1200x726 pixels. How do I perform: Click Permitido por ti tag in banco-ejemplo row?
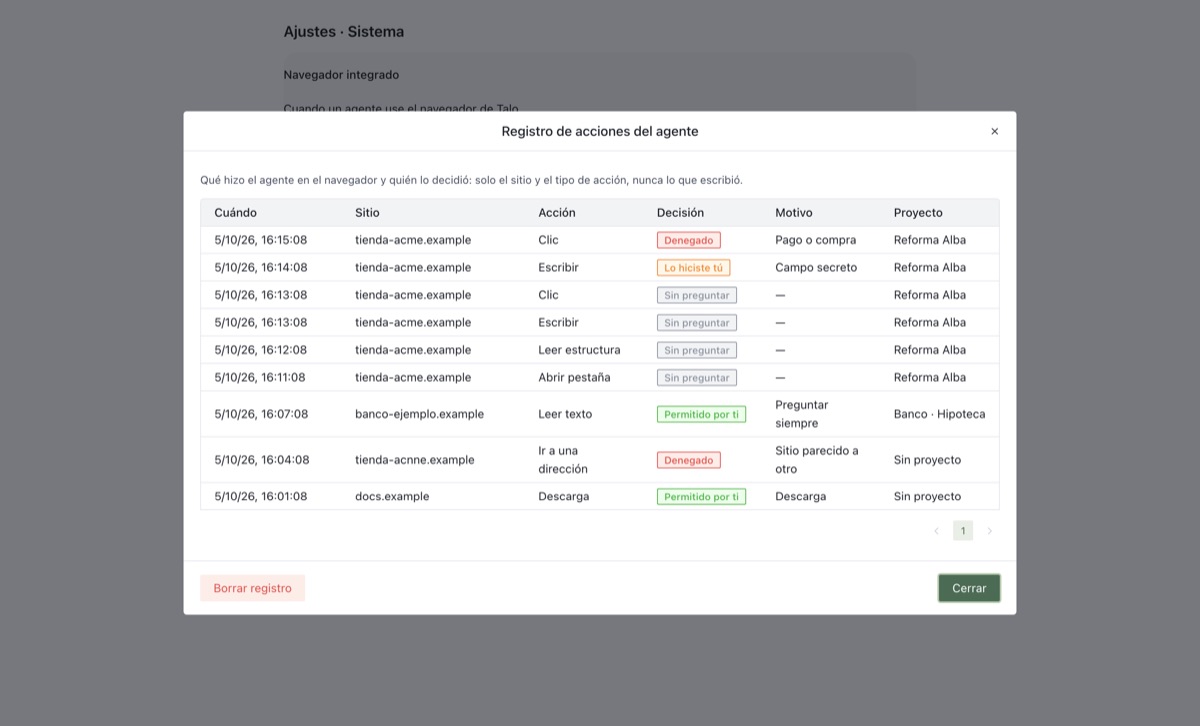[x=701, y=414]
